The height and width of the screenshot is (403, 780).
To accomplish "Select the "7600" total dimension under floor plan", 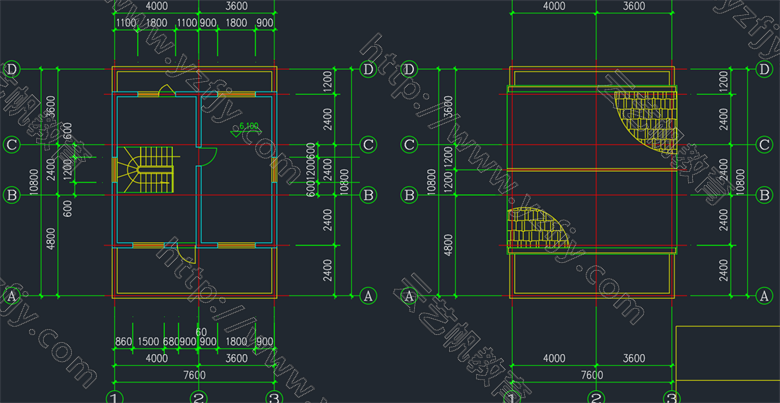I will pos(195,375).
